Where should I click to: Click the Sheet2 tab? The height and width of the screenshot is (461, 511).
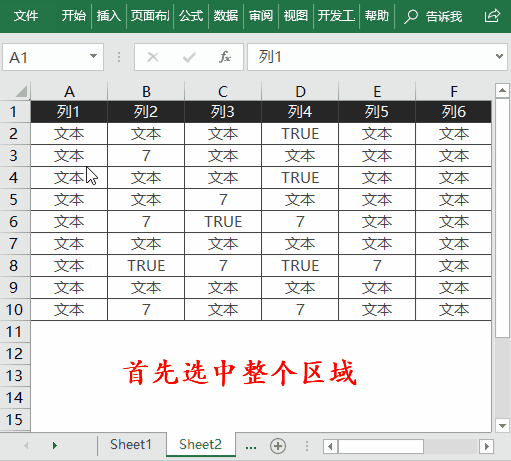click(x=200, y=444)
